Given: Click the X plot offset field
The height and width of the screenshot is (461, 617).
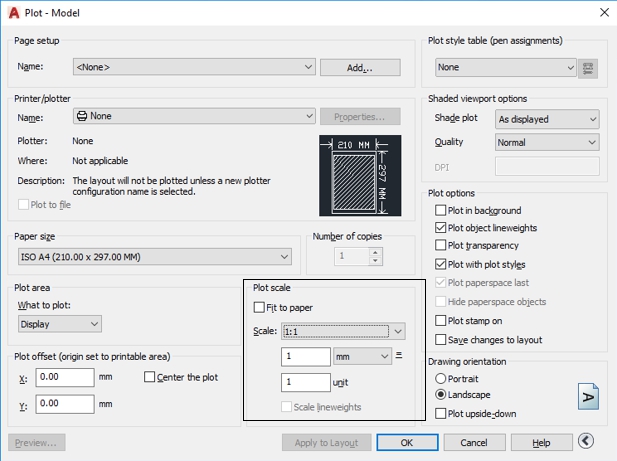Looking at the screenshot, I should [x=65, y=377].
